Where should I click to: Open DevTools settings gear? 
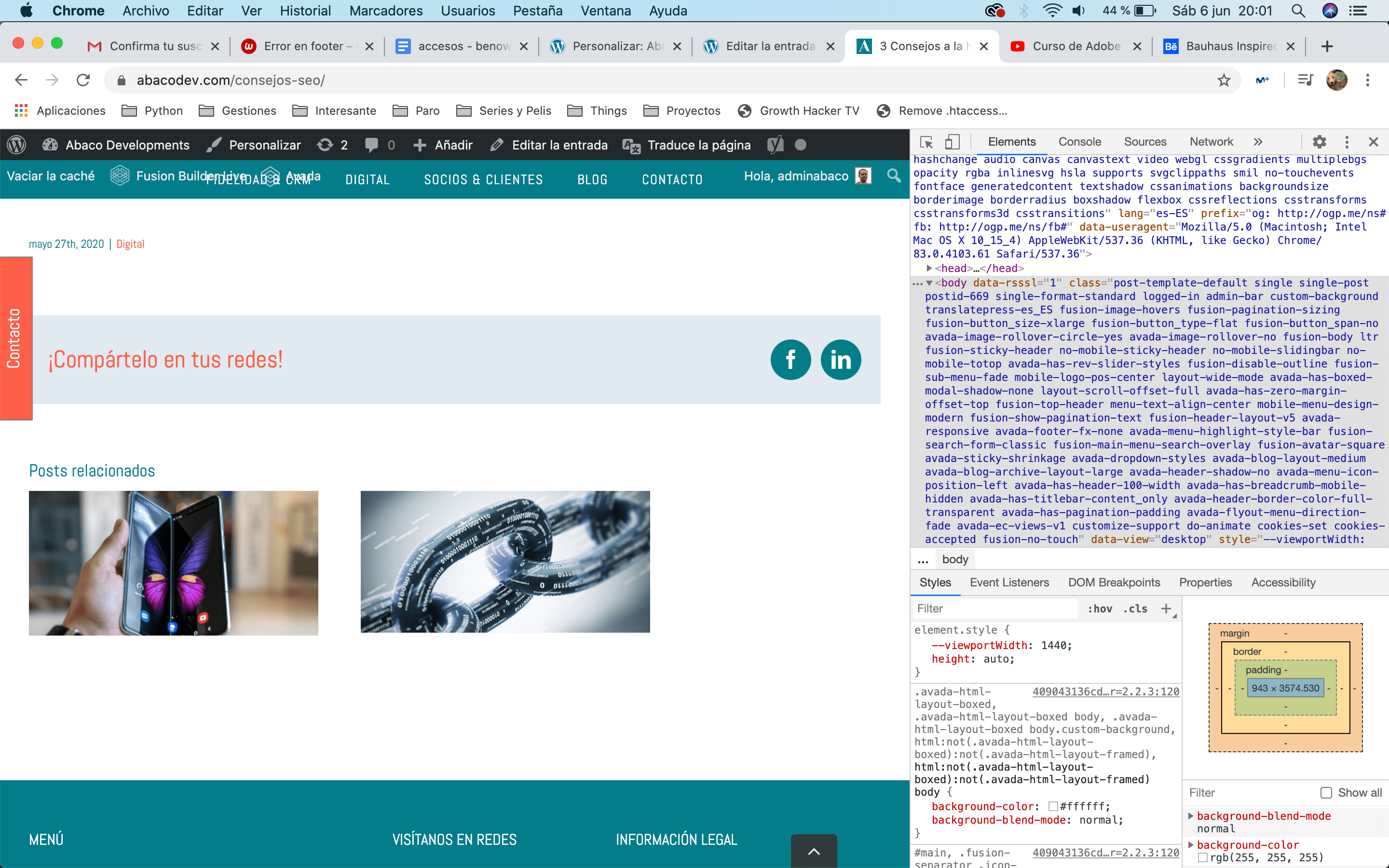click(1319, 142)
